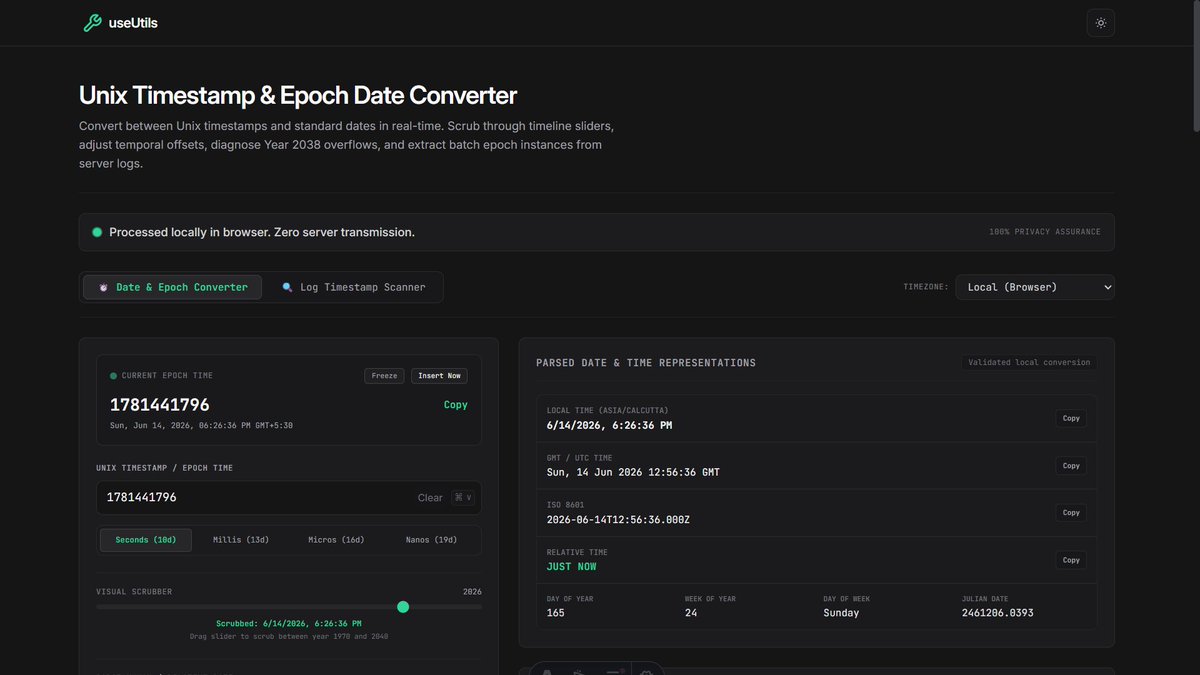Copy the ISO 8601 value
Screen dimensions: 1200x675
(x=1071, y=512)
